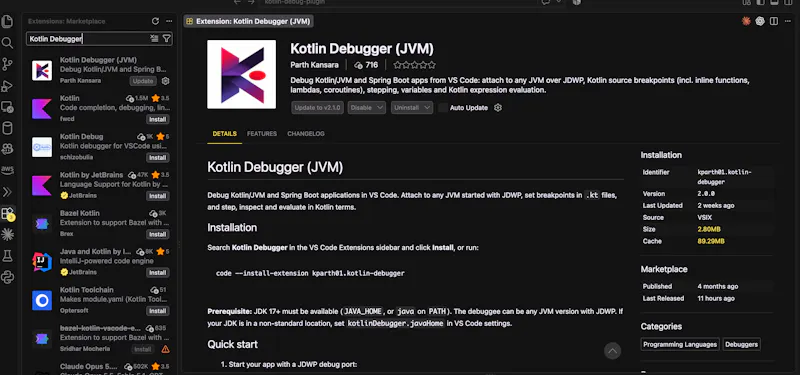The image size is (800, 375).
Task: Open the starburst Claude icon in activity bar
Action: pos(7,235)
